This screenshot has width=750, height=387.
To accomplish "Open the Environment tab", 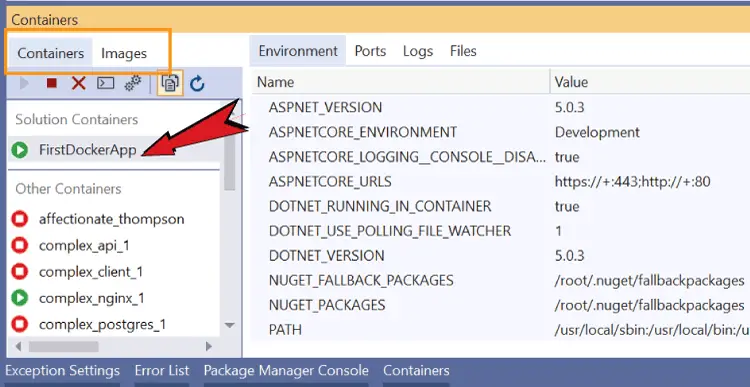I will [x=298, y=51].
